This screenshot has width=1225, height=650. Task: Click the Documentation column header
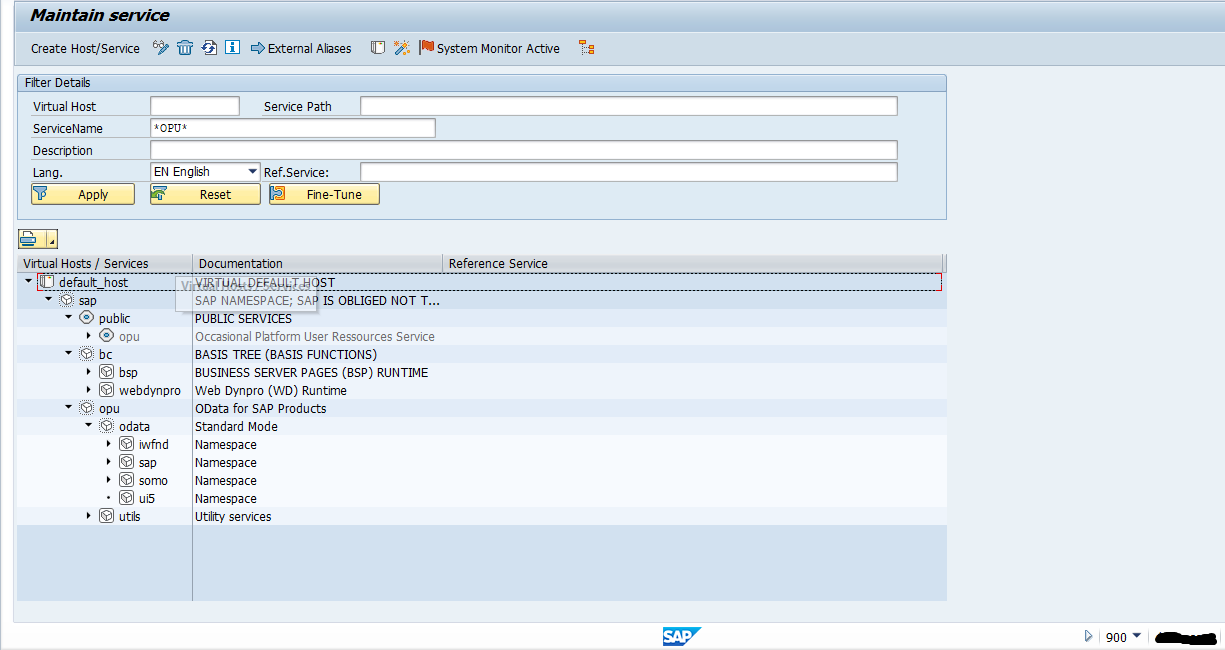[x=318, y=263]
